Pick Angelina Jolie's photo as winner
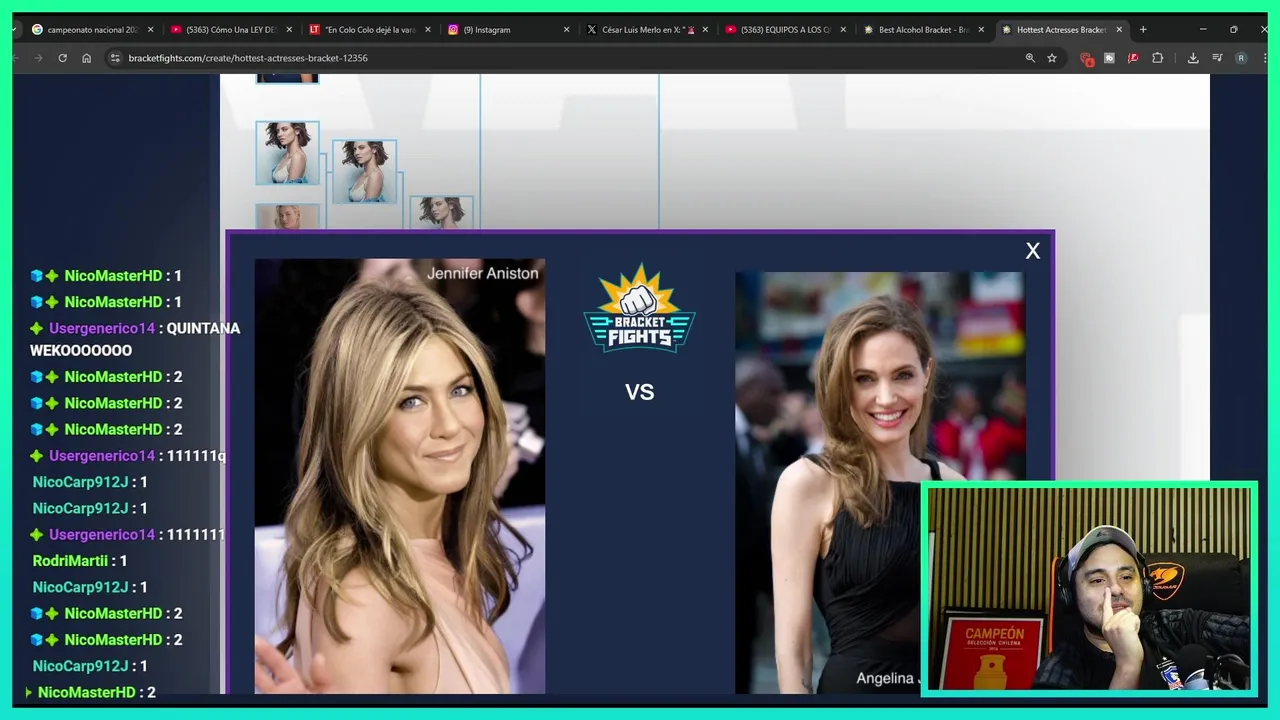Image resolution: width=1280 pixels, height=720 pixels. [880, 482]
